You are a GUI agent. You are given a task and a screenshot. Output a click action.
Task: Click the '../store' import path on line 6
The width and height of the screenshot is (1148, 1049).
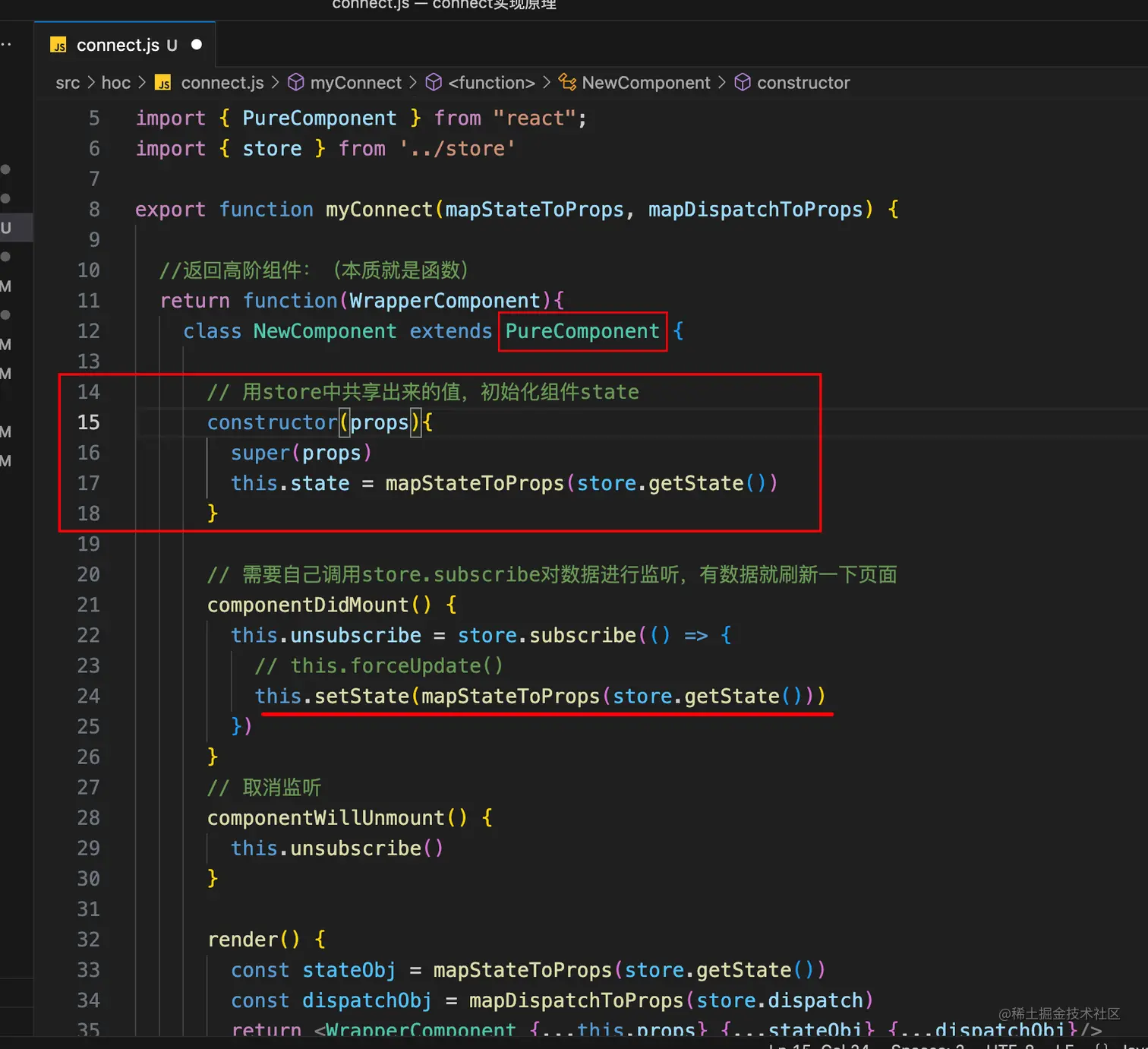(x=457, y=149)
